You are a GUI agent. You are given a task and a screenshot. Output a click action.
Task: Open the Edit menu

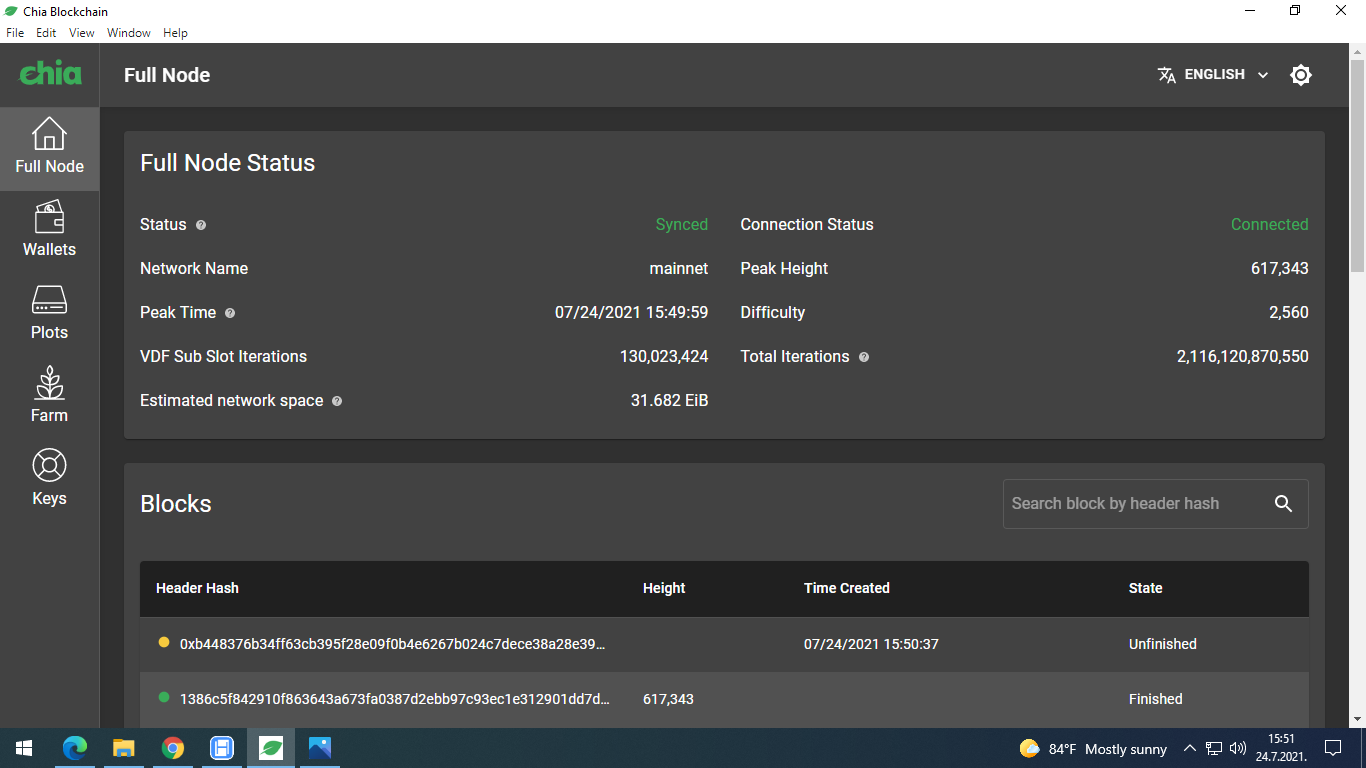46,33
